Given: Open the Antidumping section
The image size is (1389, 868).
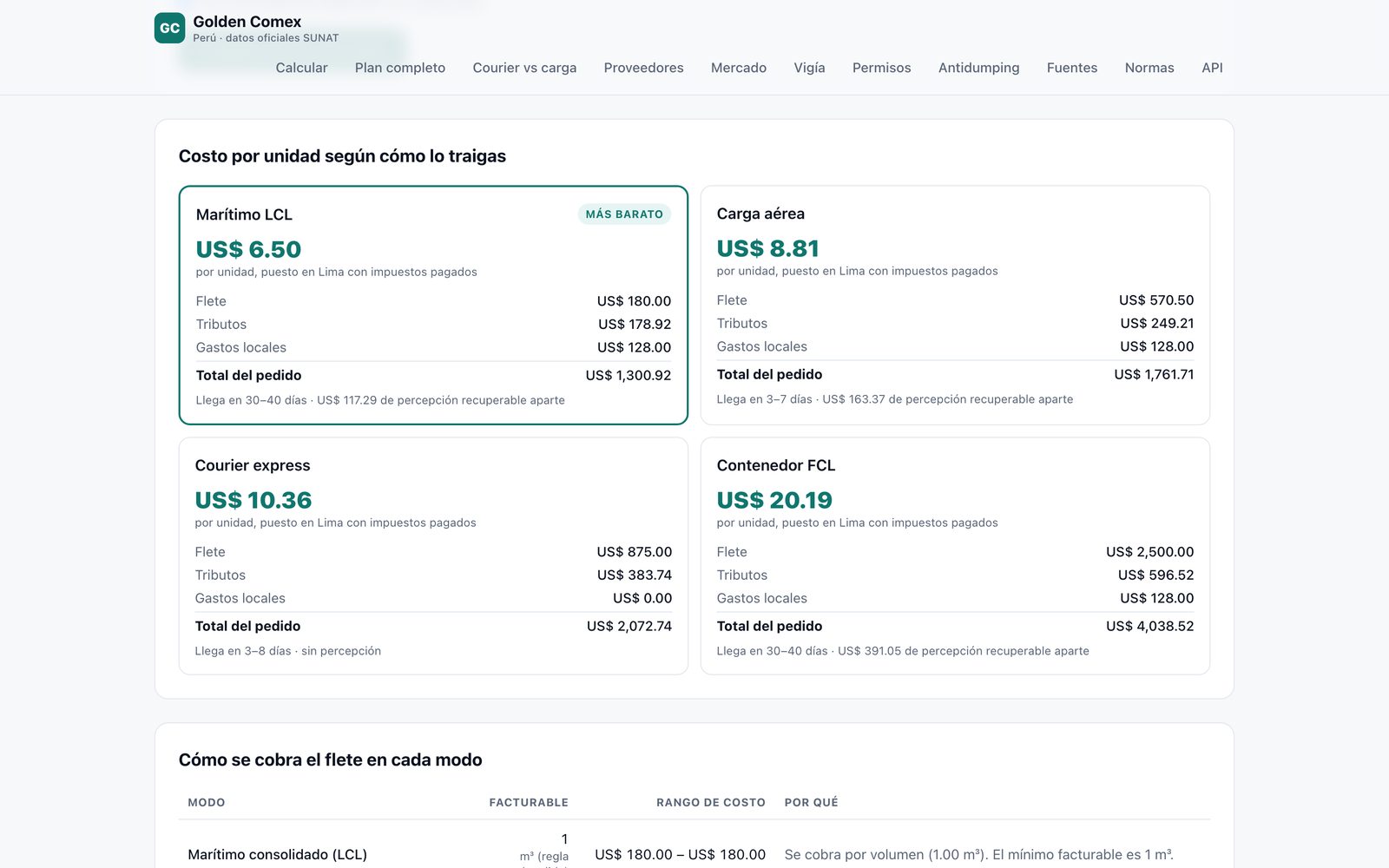Looking at the screenshot, I should click(978, 68).
